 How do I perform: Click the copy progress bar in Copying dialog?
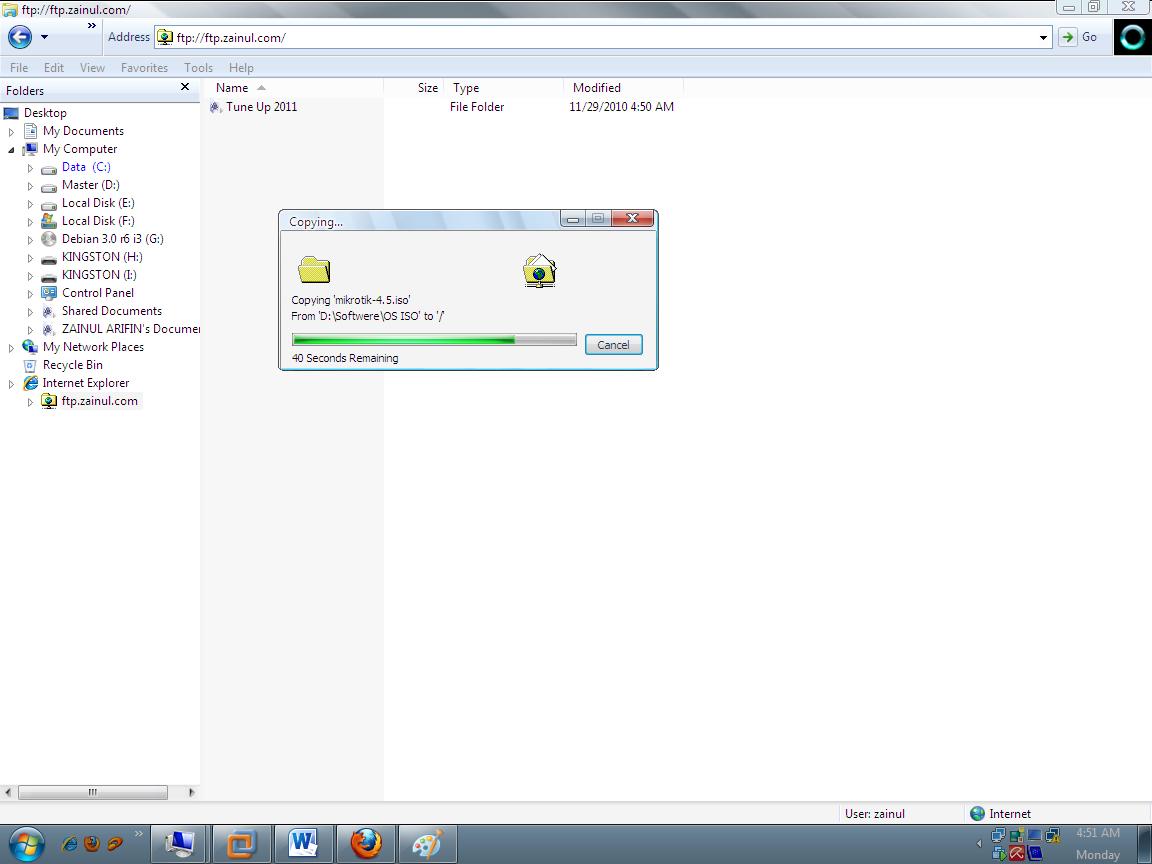tap(434, 339)
